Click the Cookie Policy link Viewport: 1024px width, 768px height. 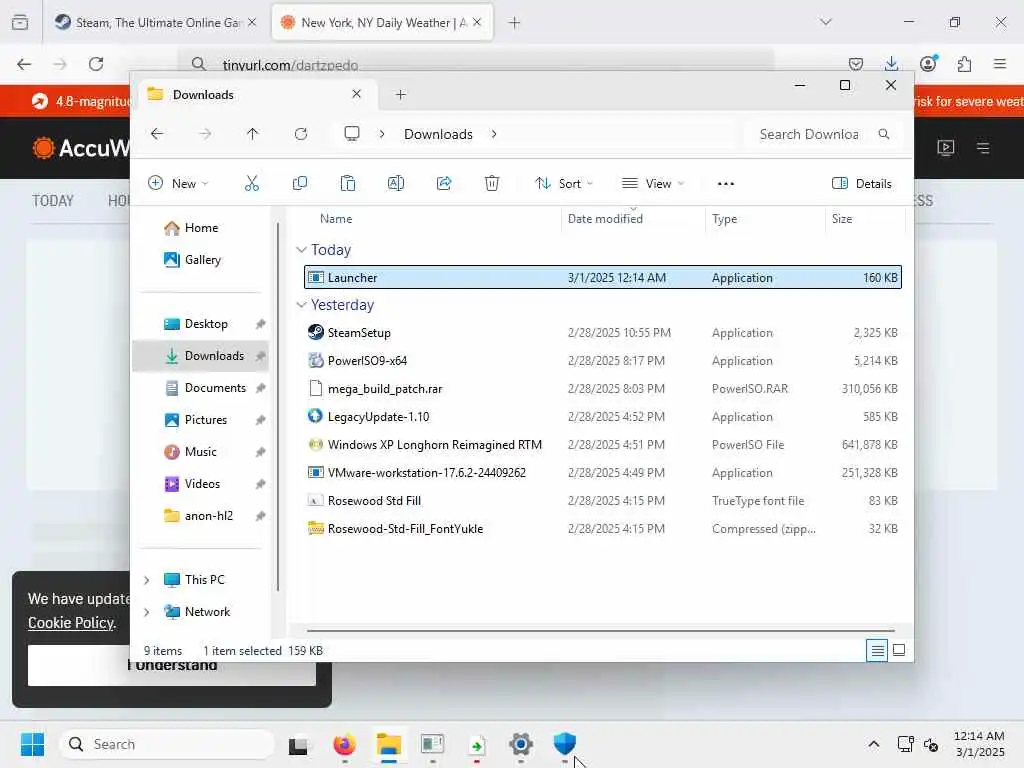(x=71, y=623)
